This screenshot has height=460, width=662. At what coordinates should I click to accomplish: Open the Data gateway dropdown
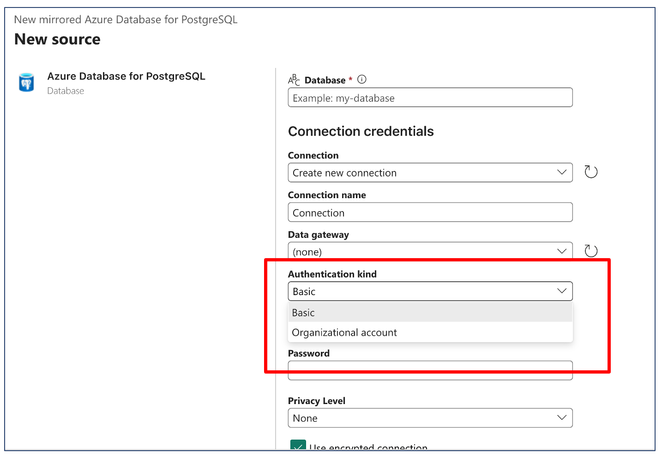(430, 251)
